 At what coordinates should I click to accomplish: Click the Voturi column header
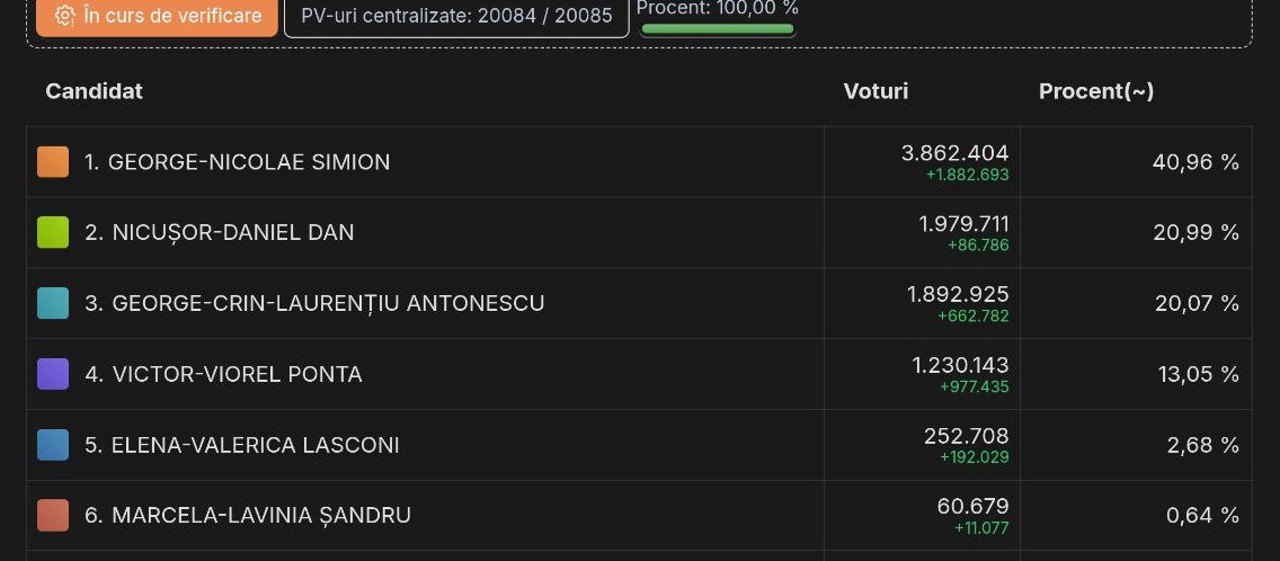pos(876,91)
